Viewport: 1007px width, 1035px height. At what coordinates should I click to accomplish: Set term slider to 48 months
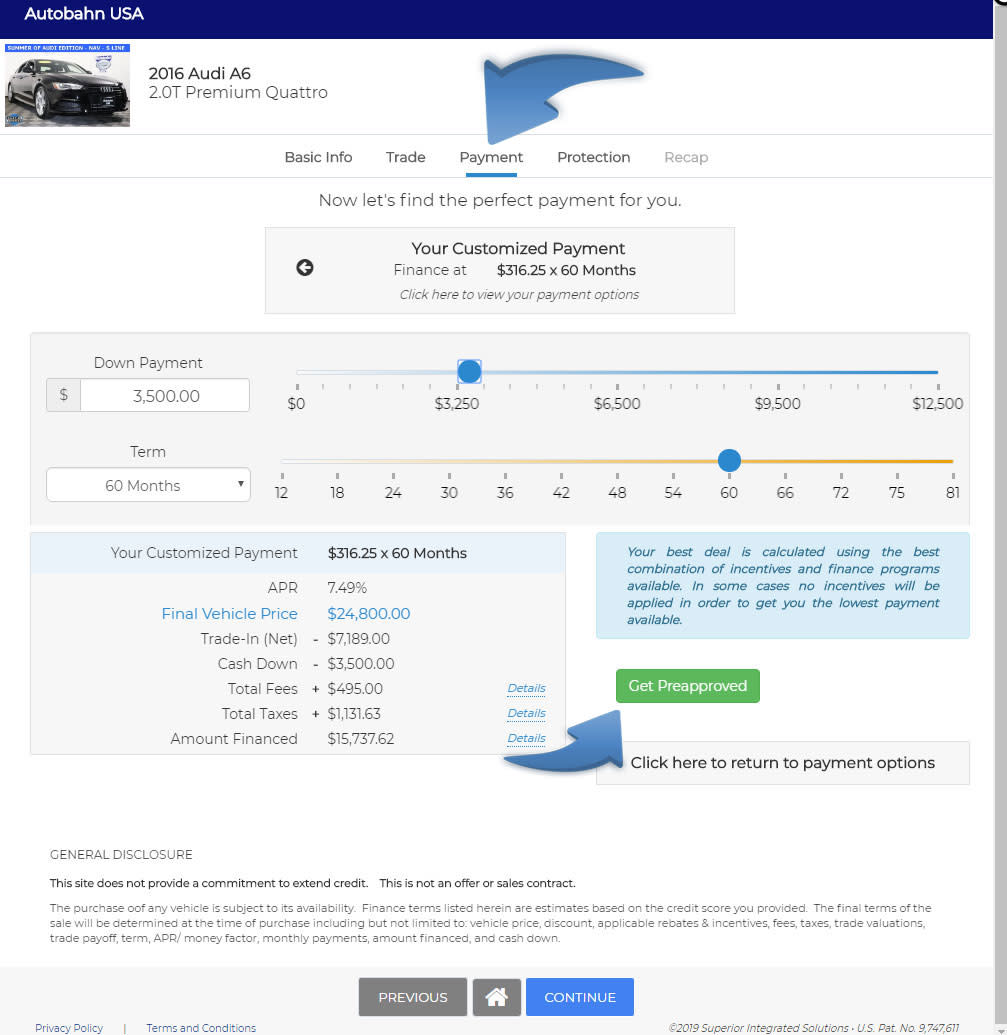(617, 461)
